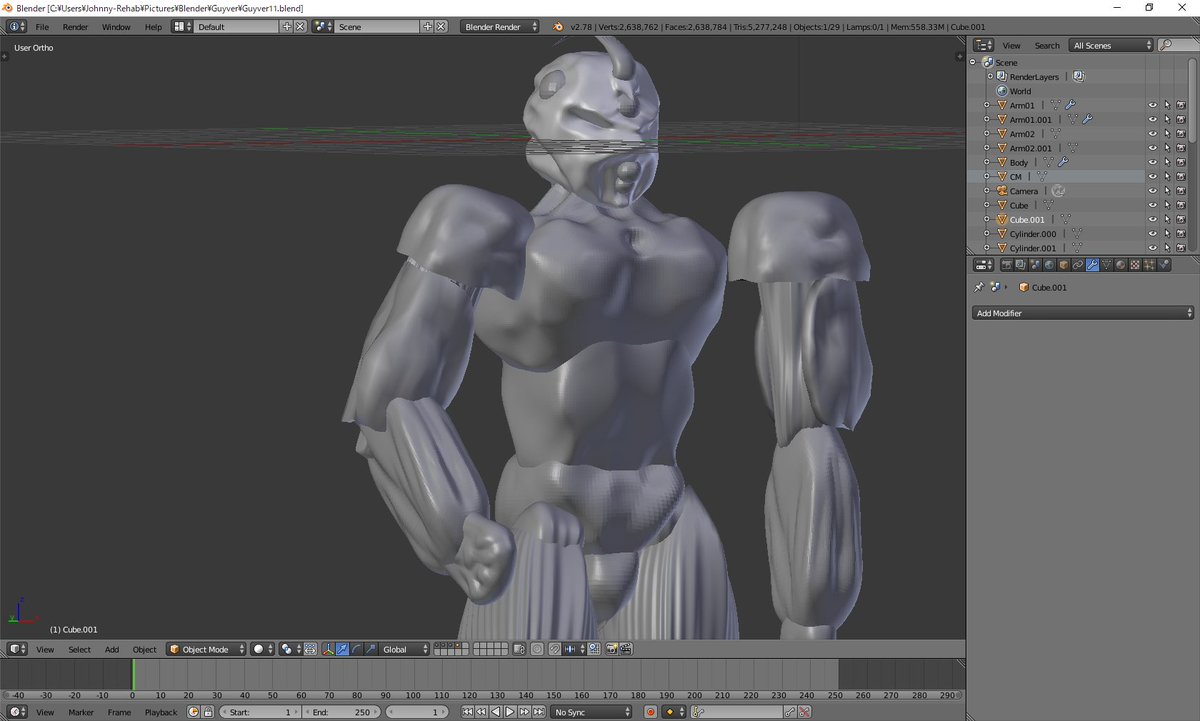Play the animation forward
The width and height of the screenshot is (1200, 721).
click(510, 712)
